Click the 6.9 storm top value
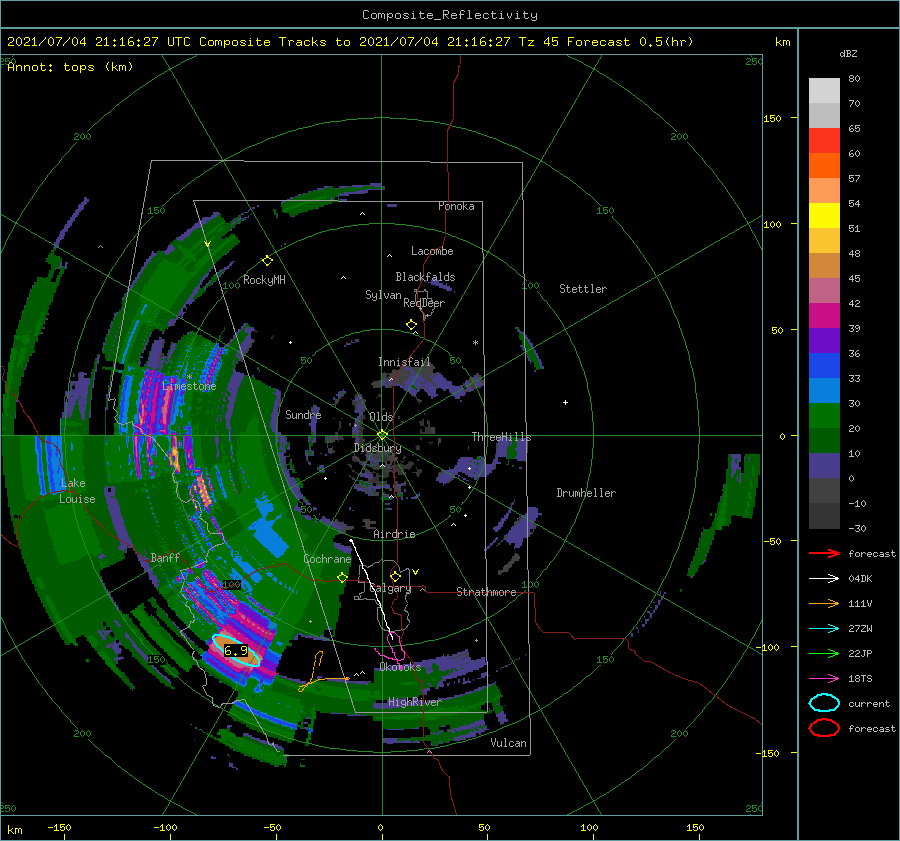The image size is (900, 841). point(236,651)
